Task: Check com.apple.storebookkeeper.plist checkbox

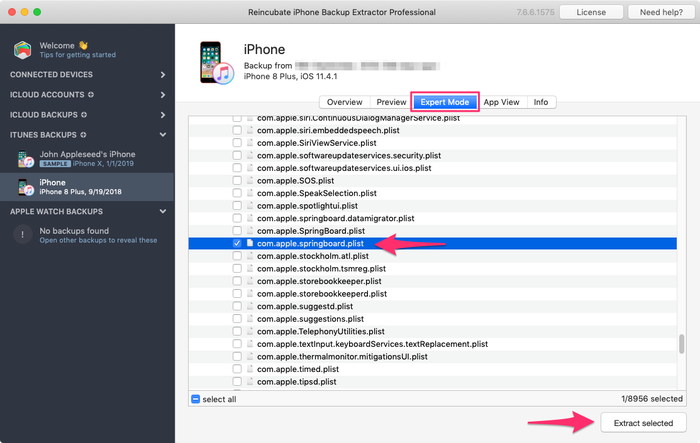Action: 237,281
